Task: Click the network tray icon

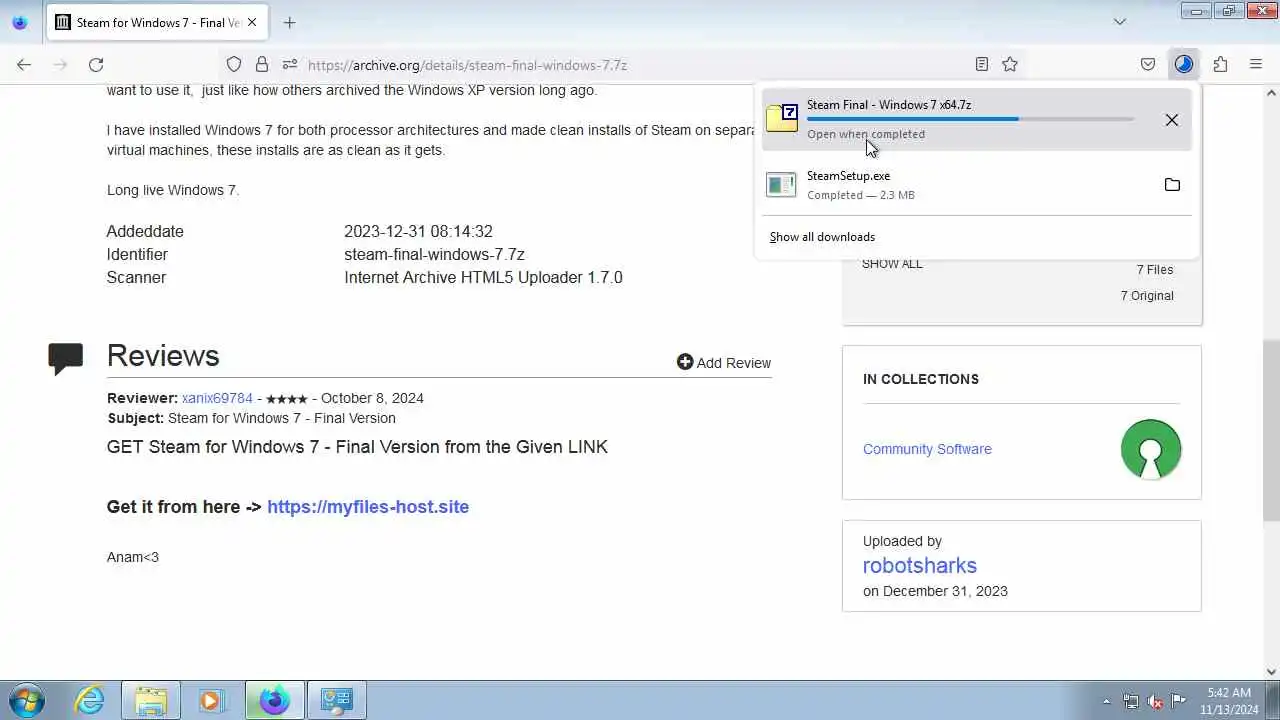Action: coord(1131,701)
